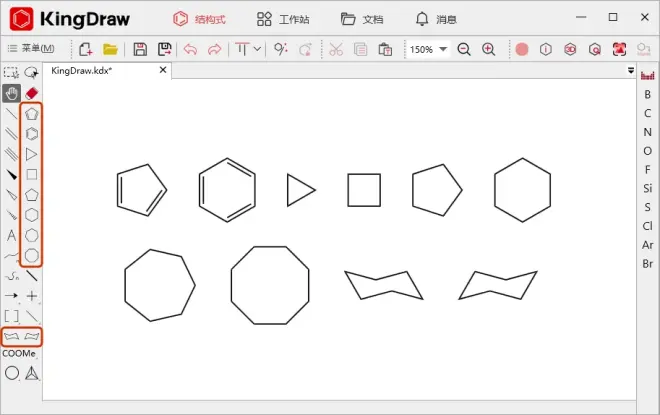Pick the cycloheptane ring tool
Viewport: 660px width, 415px height.
(x=32, y=235)
